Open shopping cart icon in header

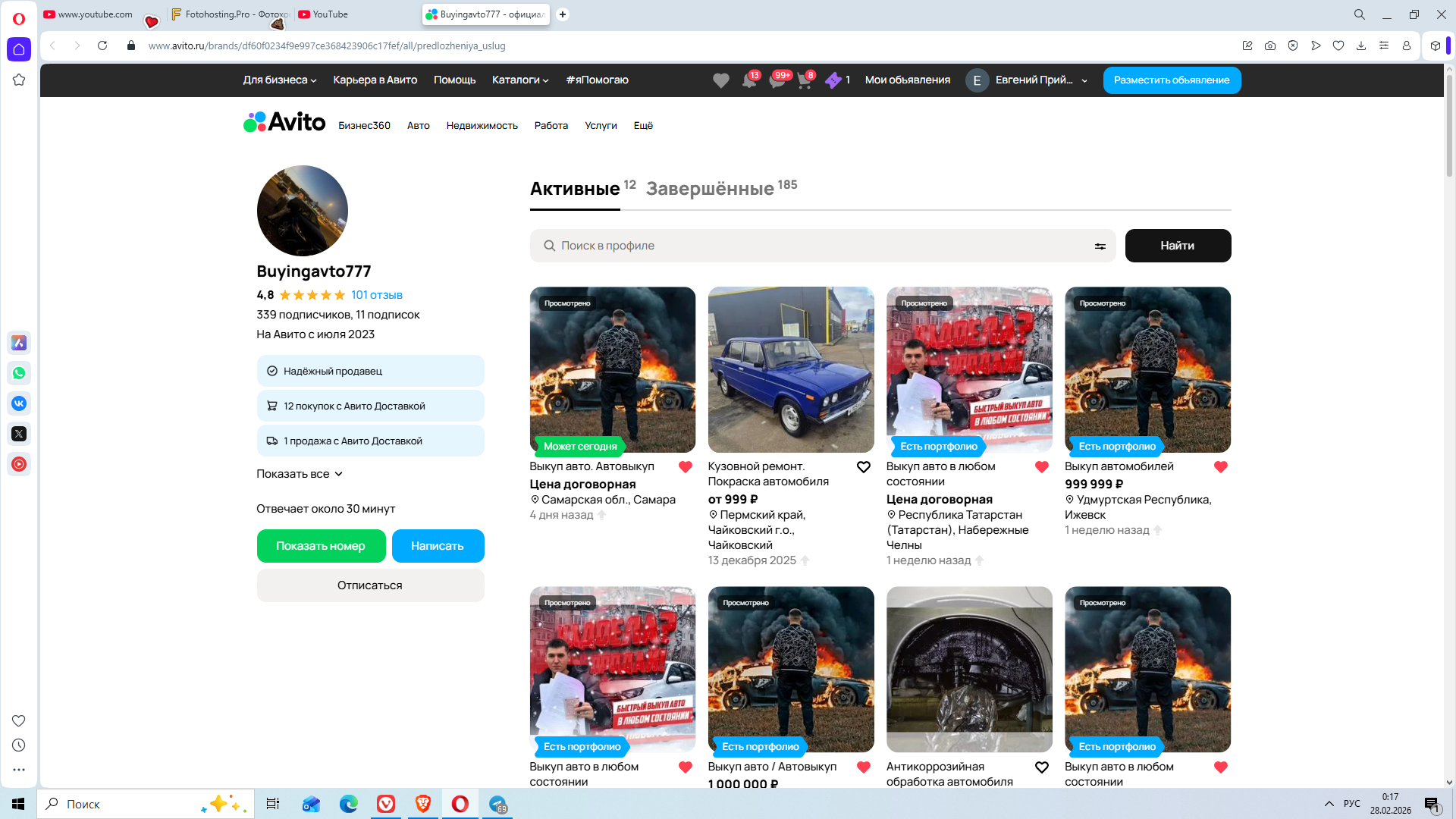coord(804,80)
